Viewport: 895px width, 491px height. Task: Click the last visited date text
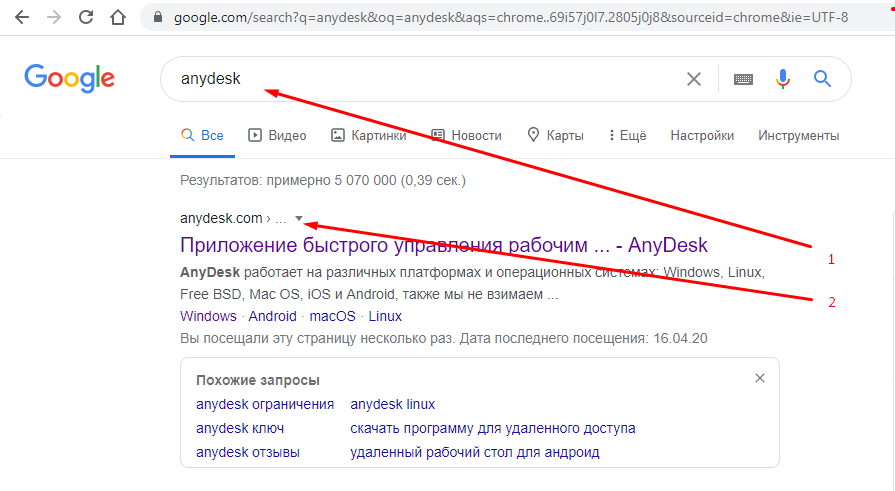click(444, 339)
